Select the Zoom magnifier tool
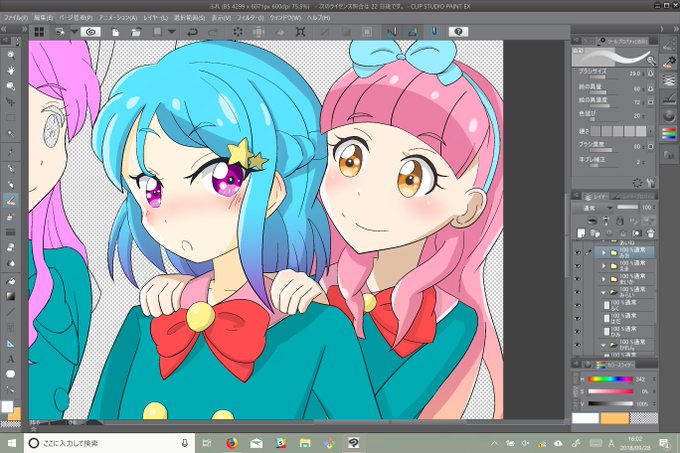This screenshot has width=680, height=453. [x=10, y=55]
